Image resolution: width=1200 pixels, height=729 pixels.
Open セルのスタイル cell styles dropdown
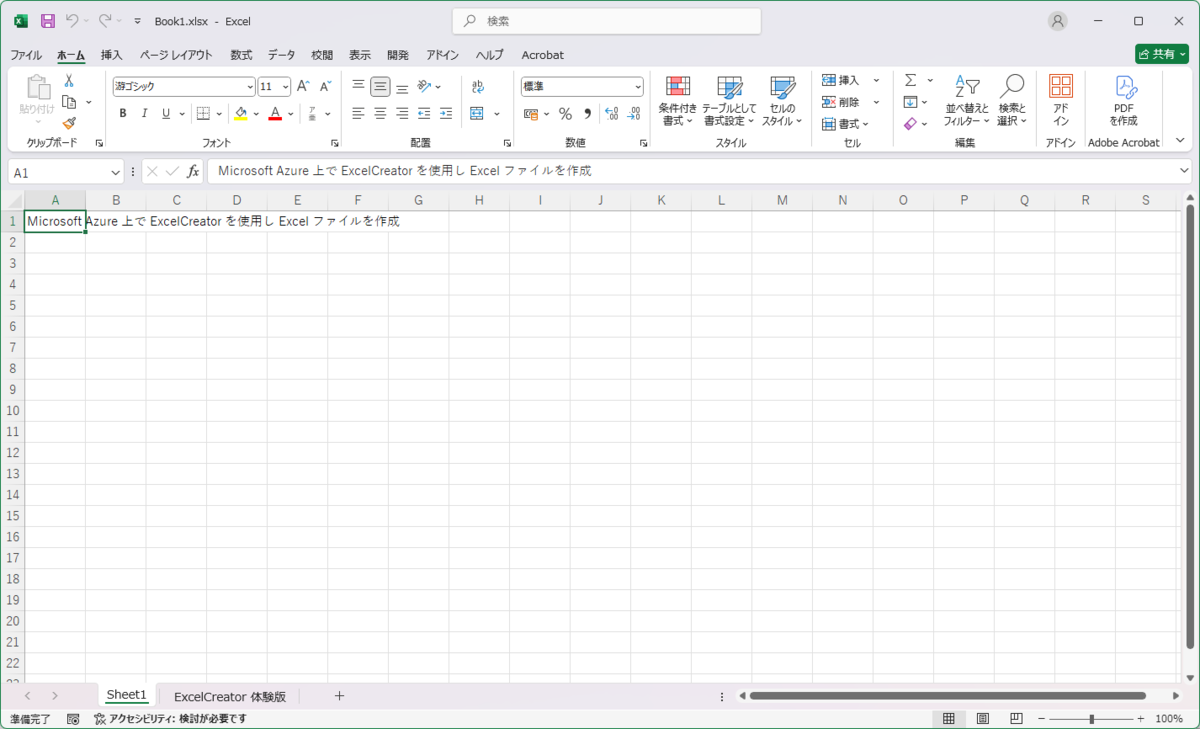pyautogui.click(x=782, y=100)
